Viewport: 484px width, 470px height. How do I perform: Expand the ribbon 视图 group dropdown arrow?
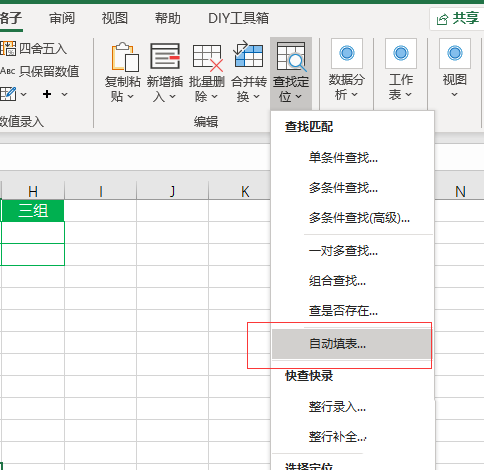point(454,95)
